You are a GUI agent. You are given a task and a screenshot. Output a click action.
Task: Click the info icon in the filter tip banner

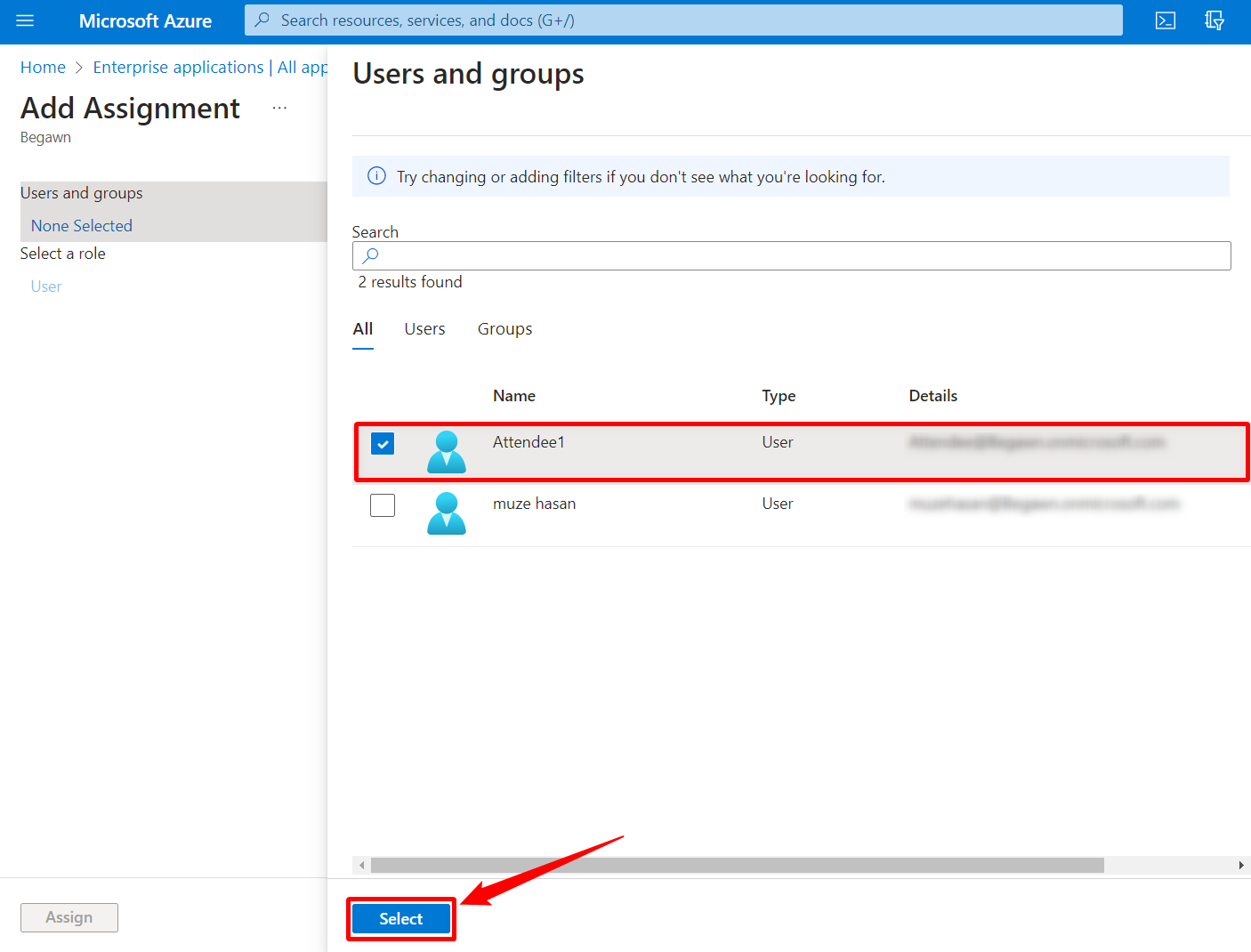[376, 176]
